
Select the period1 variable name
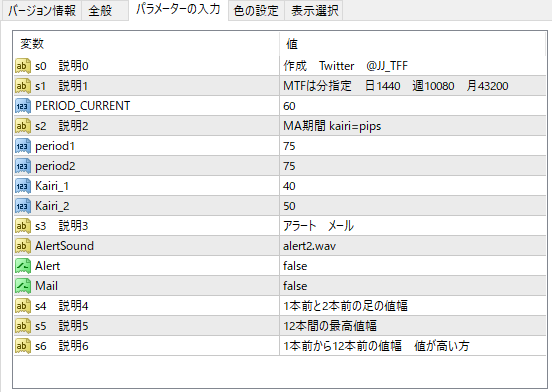[55, 146]
